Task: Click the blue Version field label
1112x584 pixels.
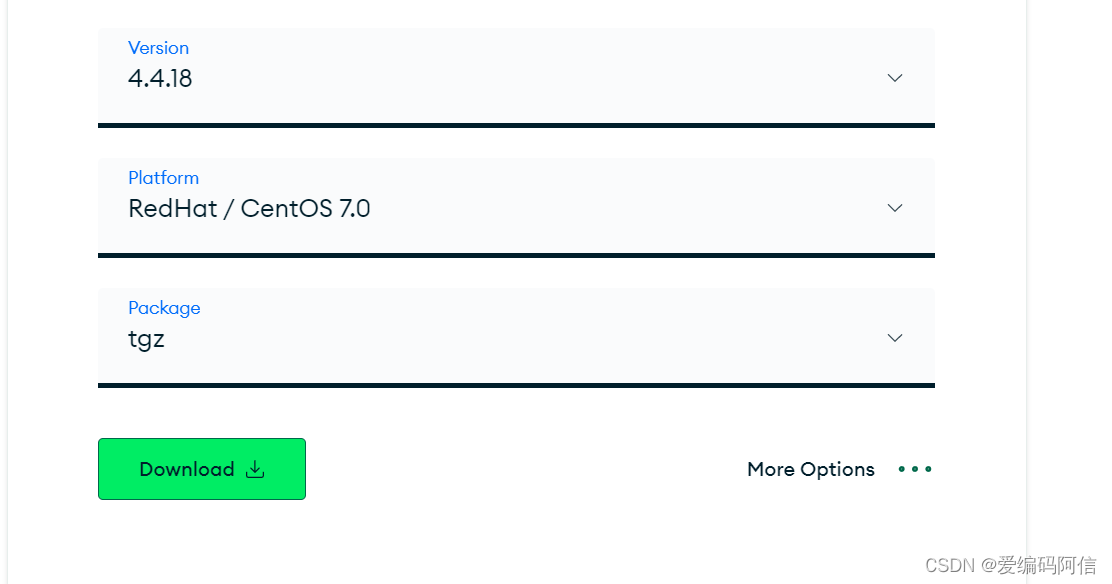Action: click(x=158, y=48)
